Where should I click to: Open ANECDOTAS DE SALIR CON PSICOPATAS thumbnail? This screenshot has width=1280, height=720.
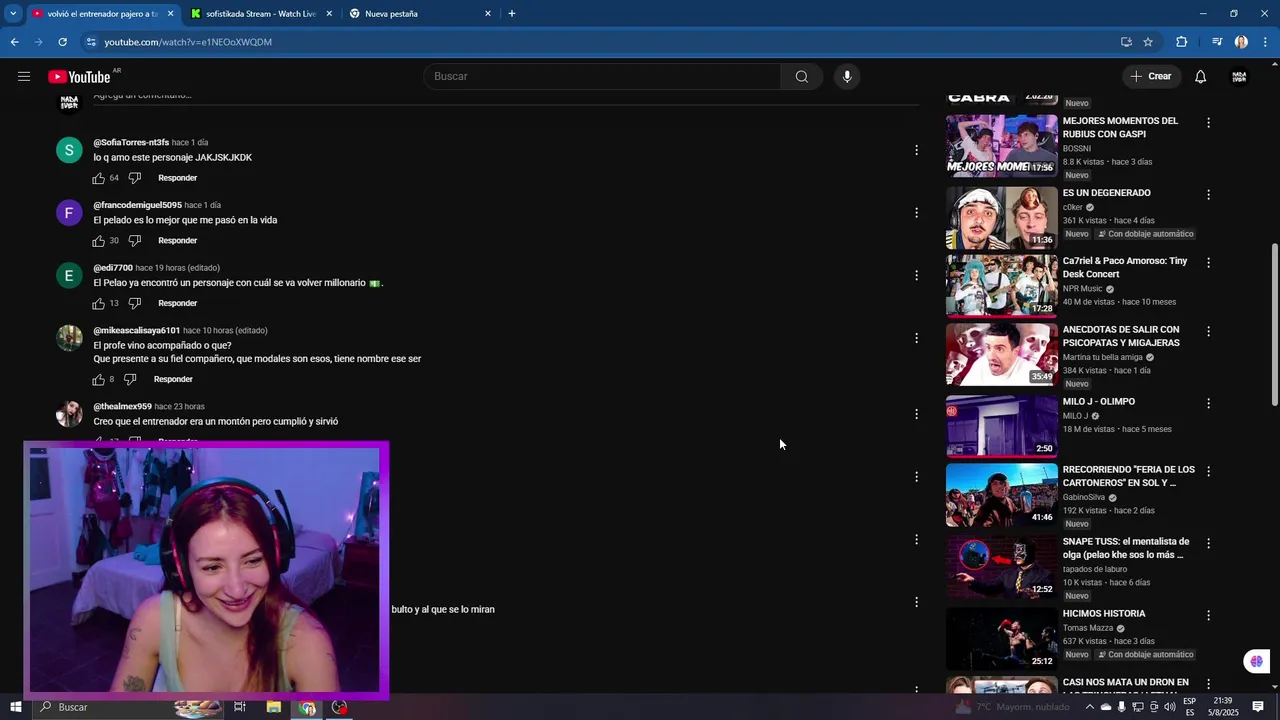coord(1002,354)
